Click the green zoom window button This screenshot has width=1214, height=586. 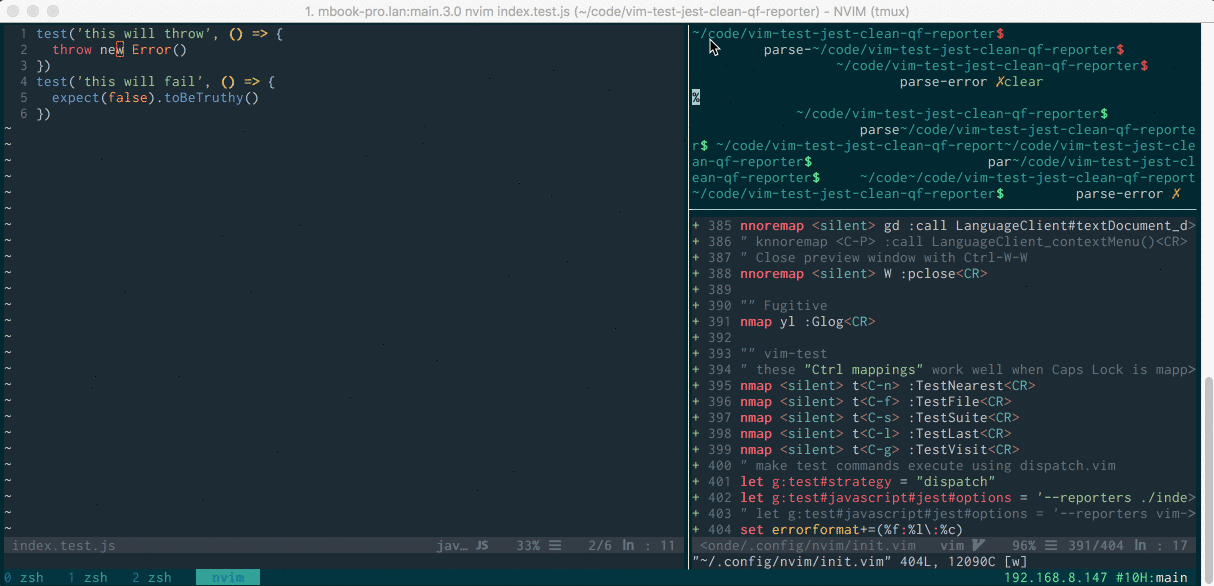53,11
